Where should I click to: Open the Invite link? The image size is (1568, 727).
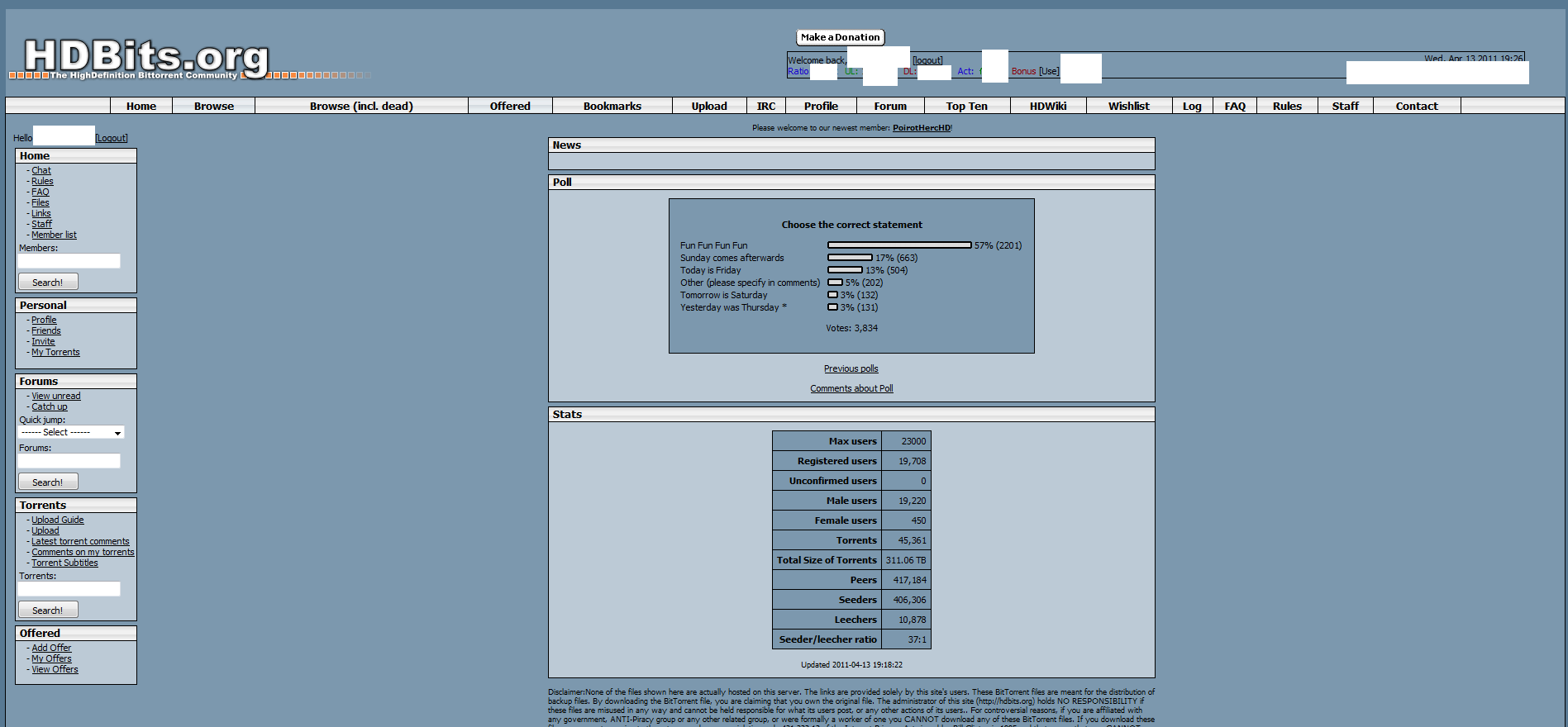(43, 341)
